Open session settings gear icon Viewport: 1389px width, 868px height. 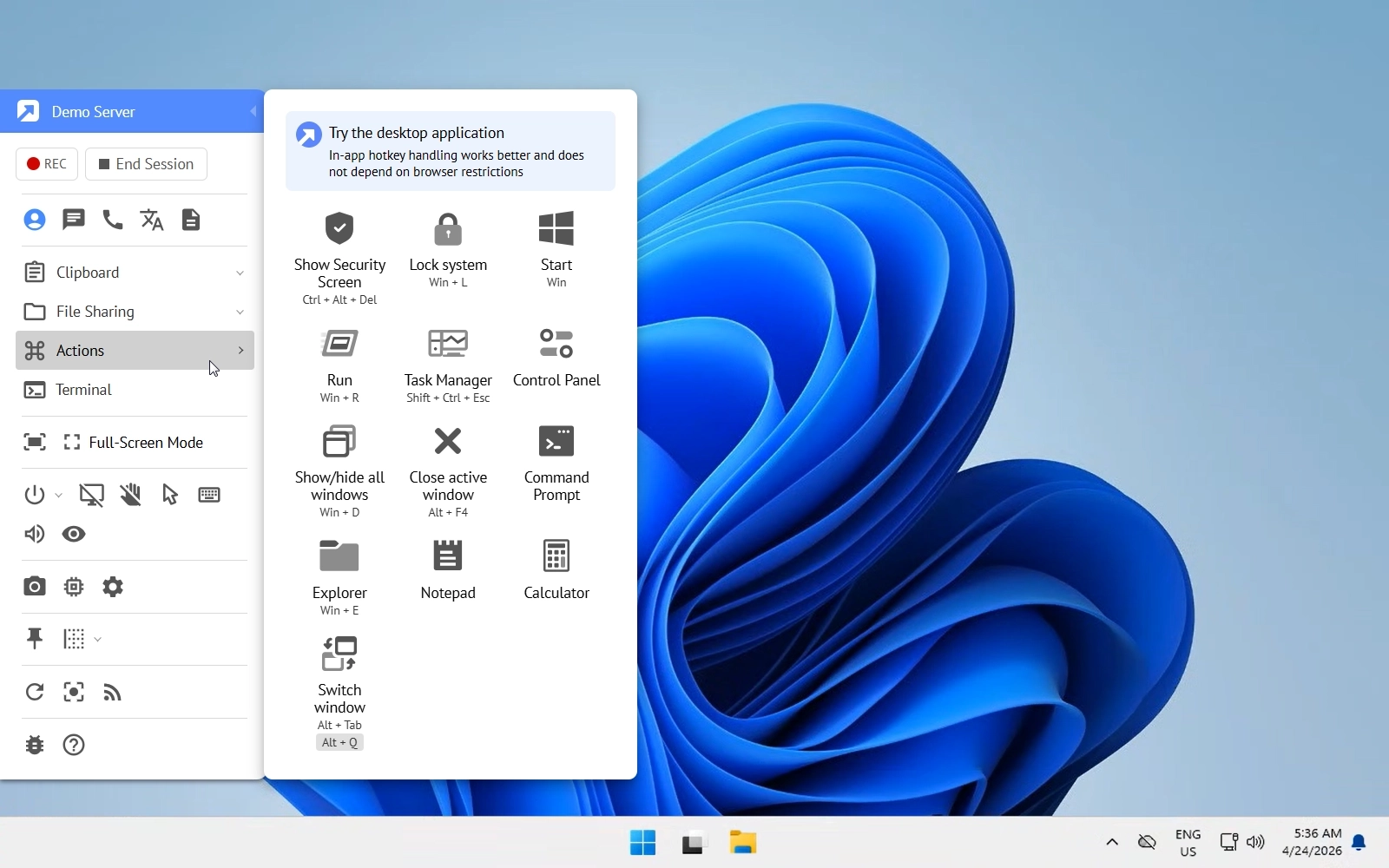[113, 588]
